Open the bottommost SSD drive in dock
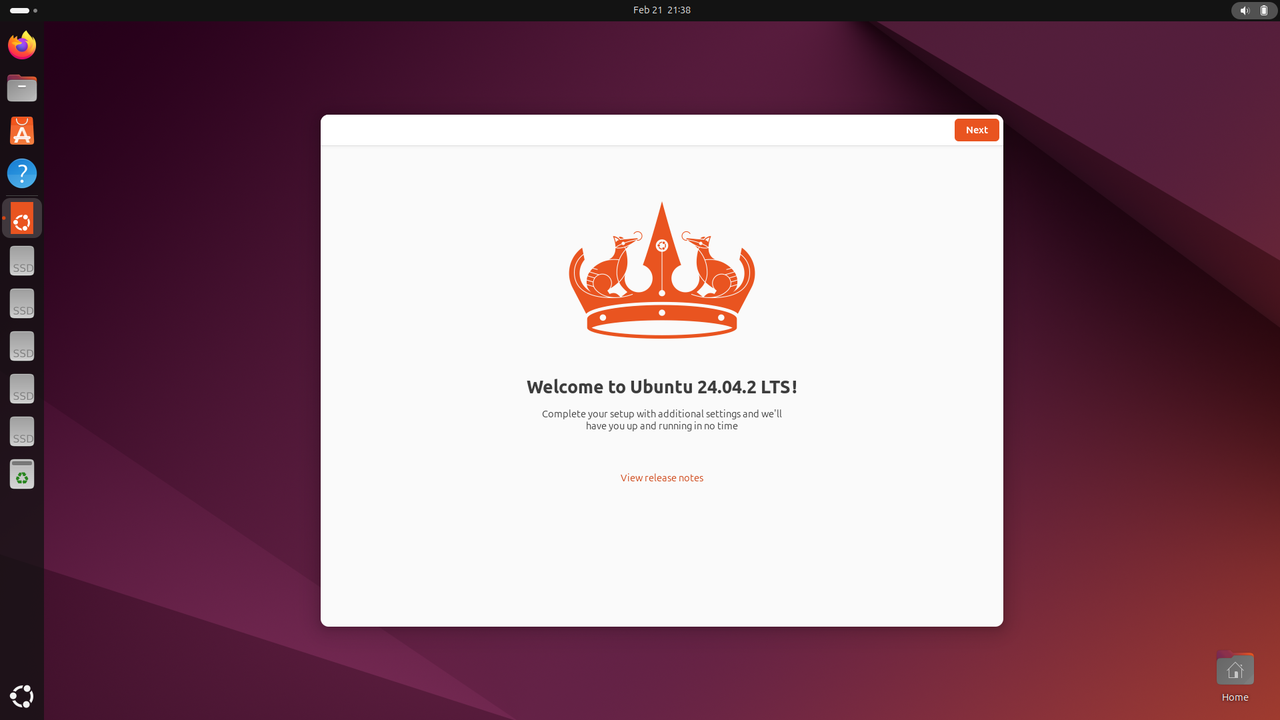Image resolution: width=1280 pixels, height=720 pixels. point(22,431)
